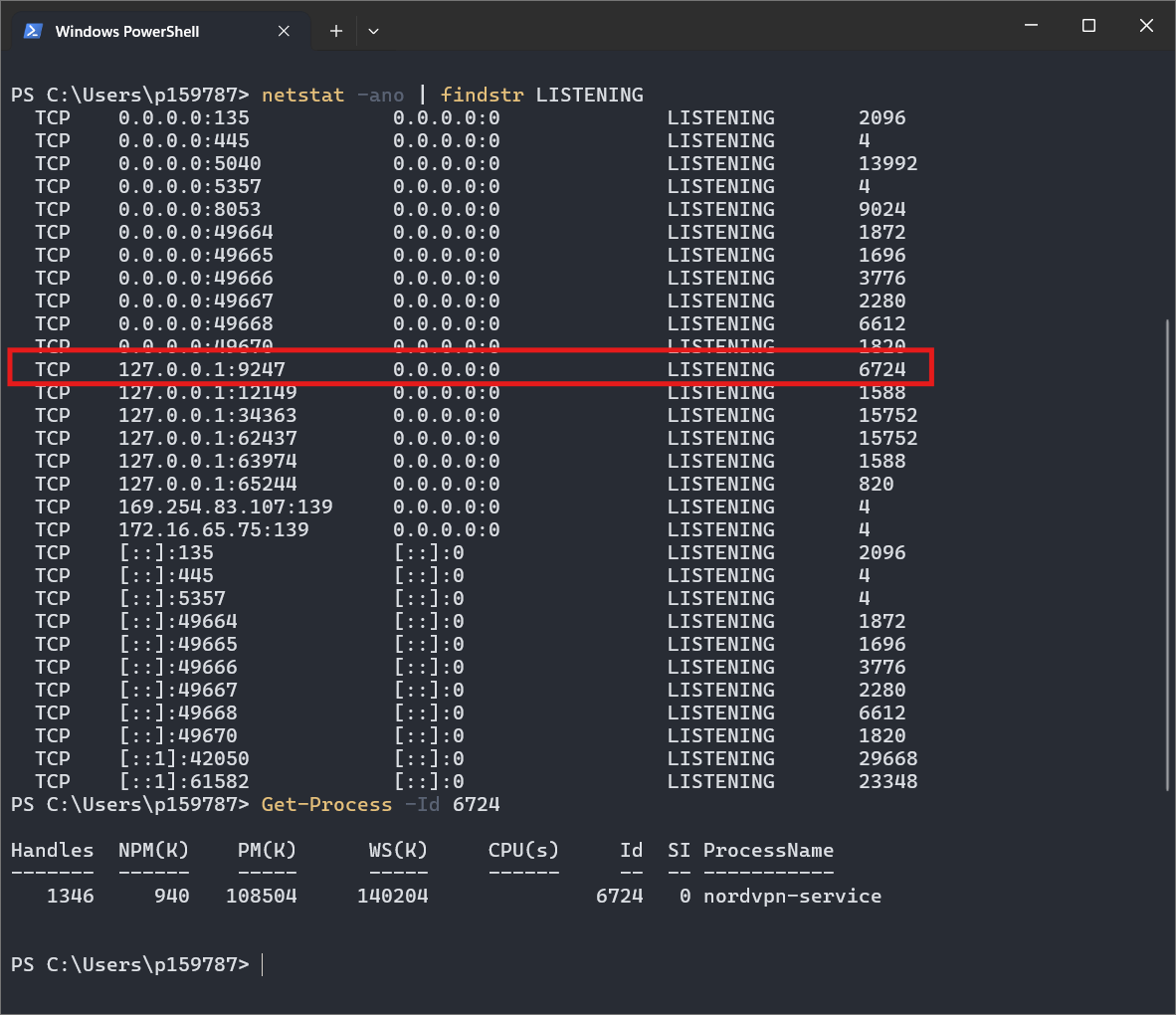Click address [::]:49670
The height and width of the screenshot is (1015, 1176).
click(x=178, y=736)
